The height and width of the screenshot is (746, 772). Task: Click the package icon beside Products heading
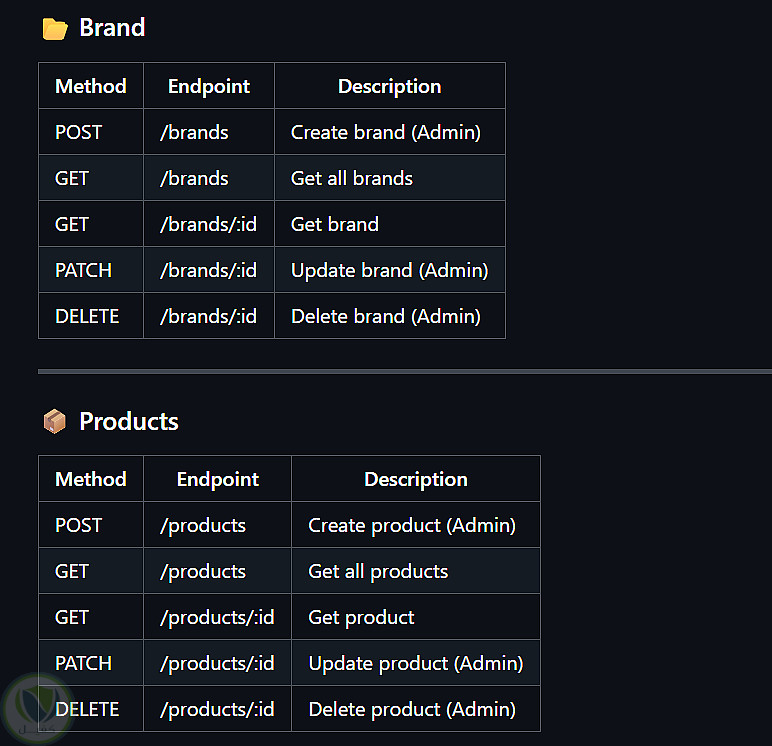[55, 422]
